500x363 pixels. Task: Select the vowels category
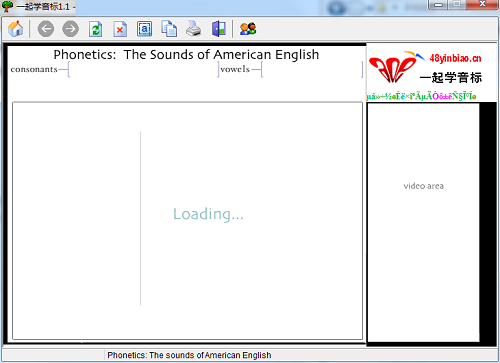coord(235,69)
